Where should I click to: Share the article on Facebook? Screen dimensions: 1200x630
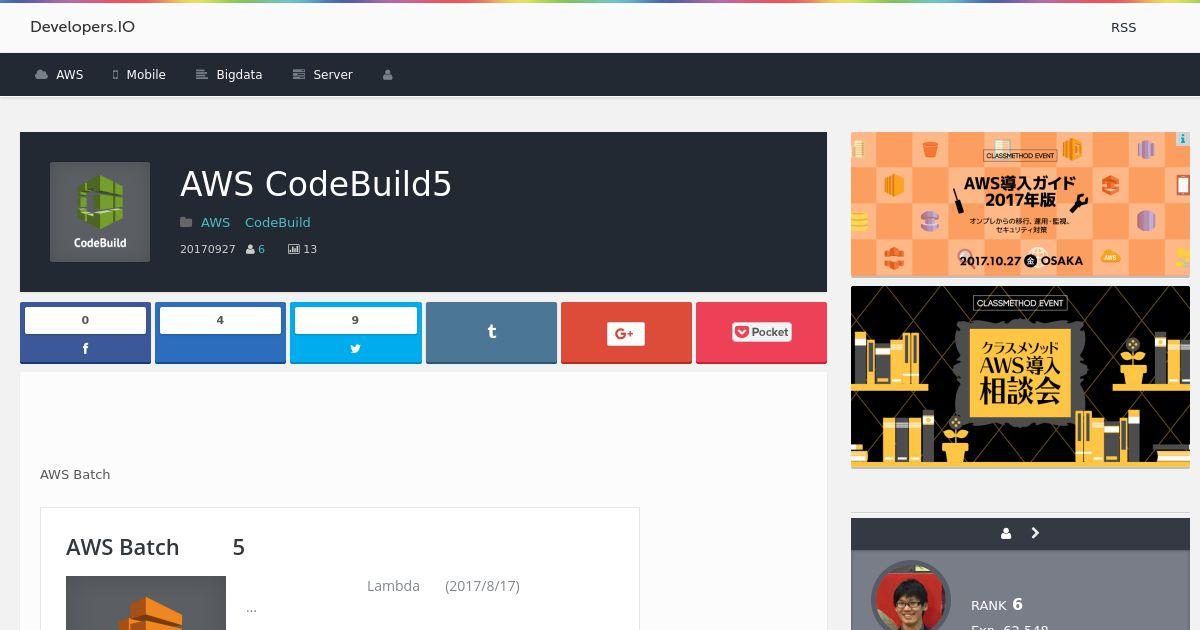pos(85,333)
